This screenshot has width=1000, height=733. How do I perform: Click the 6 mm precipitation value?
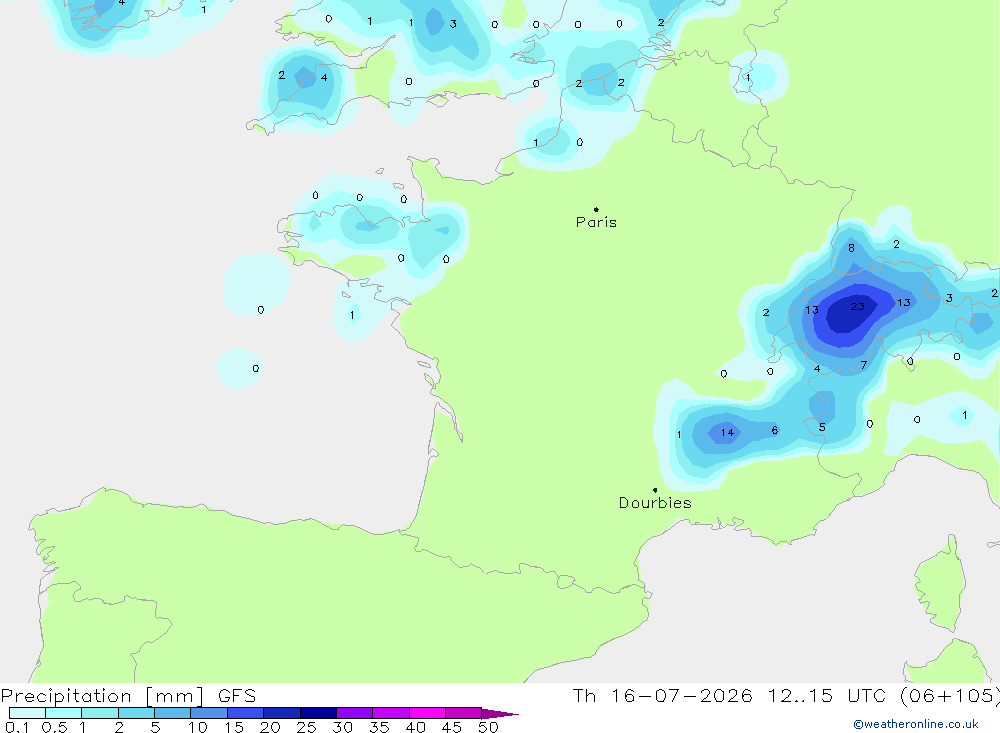coord(774,430)
